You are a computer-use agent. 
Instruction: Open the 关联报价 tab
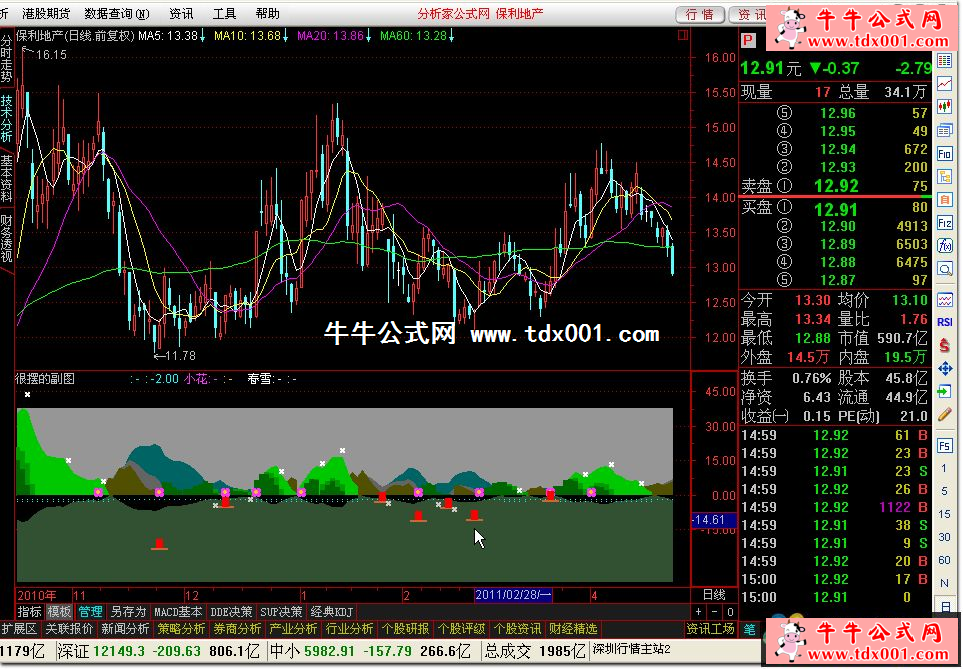pos(69,629)
